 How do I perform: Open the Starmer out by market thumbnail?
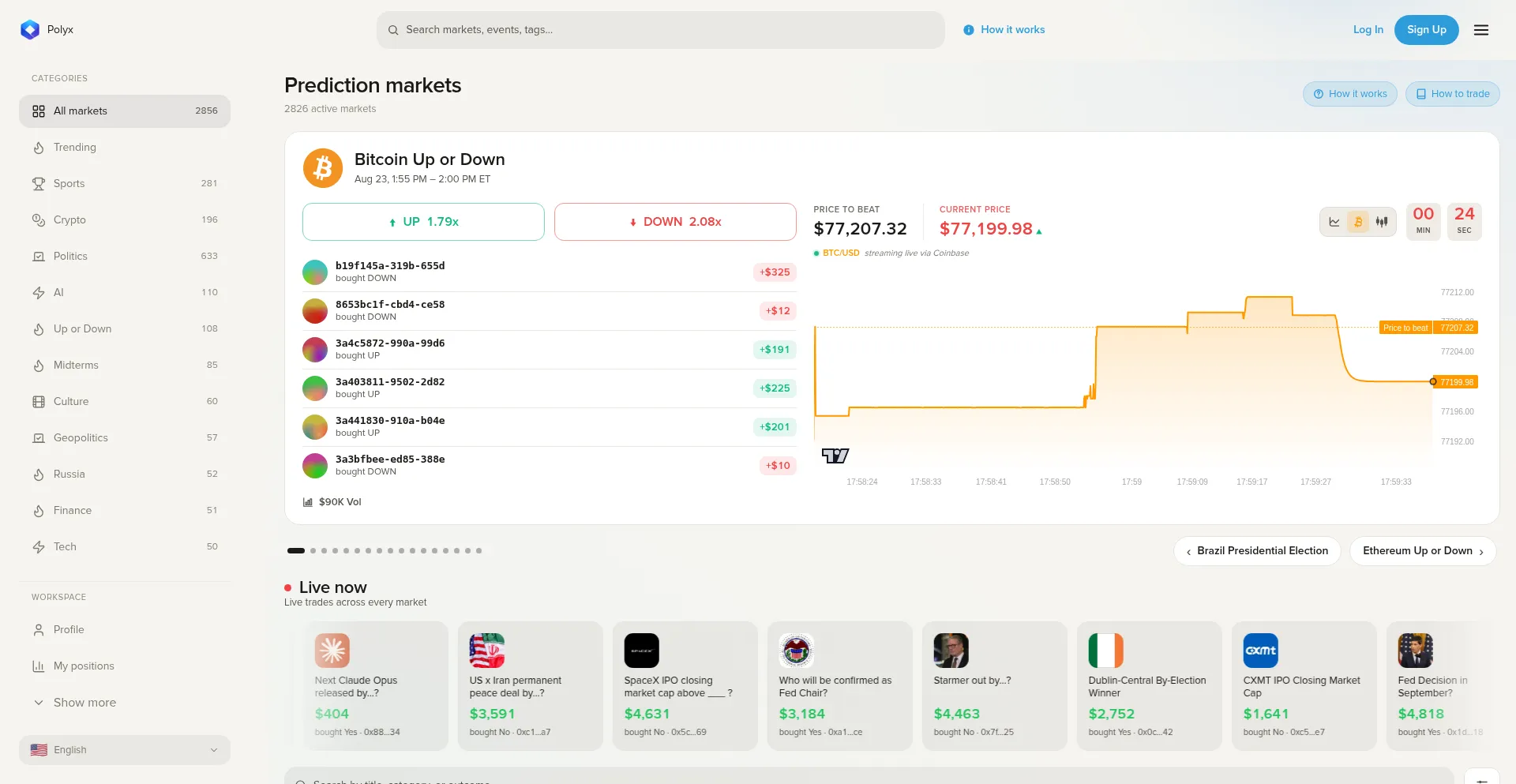tap(951, 651)
